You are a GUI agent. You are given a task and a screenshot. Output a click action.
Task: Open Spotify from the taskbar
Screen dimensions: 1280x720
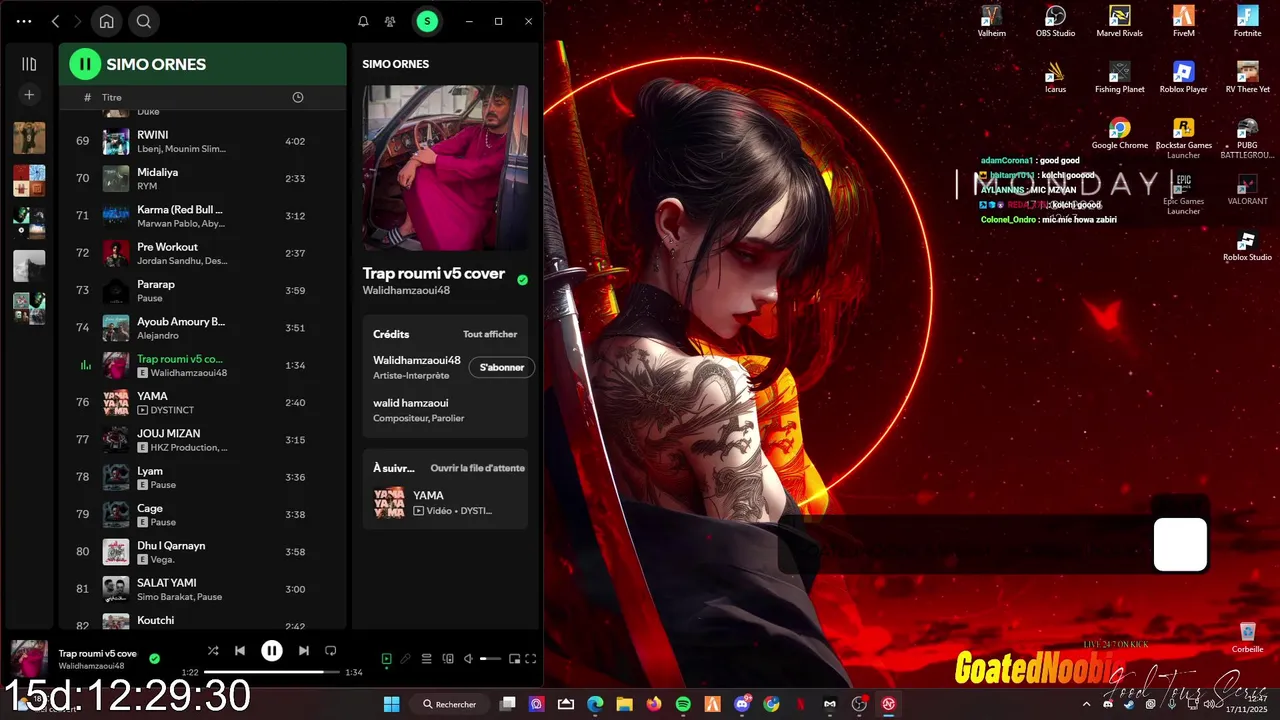tap(683, 704)
